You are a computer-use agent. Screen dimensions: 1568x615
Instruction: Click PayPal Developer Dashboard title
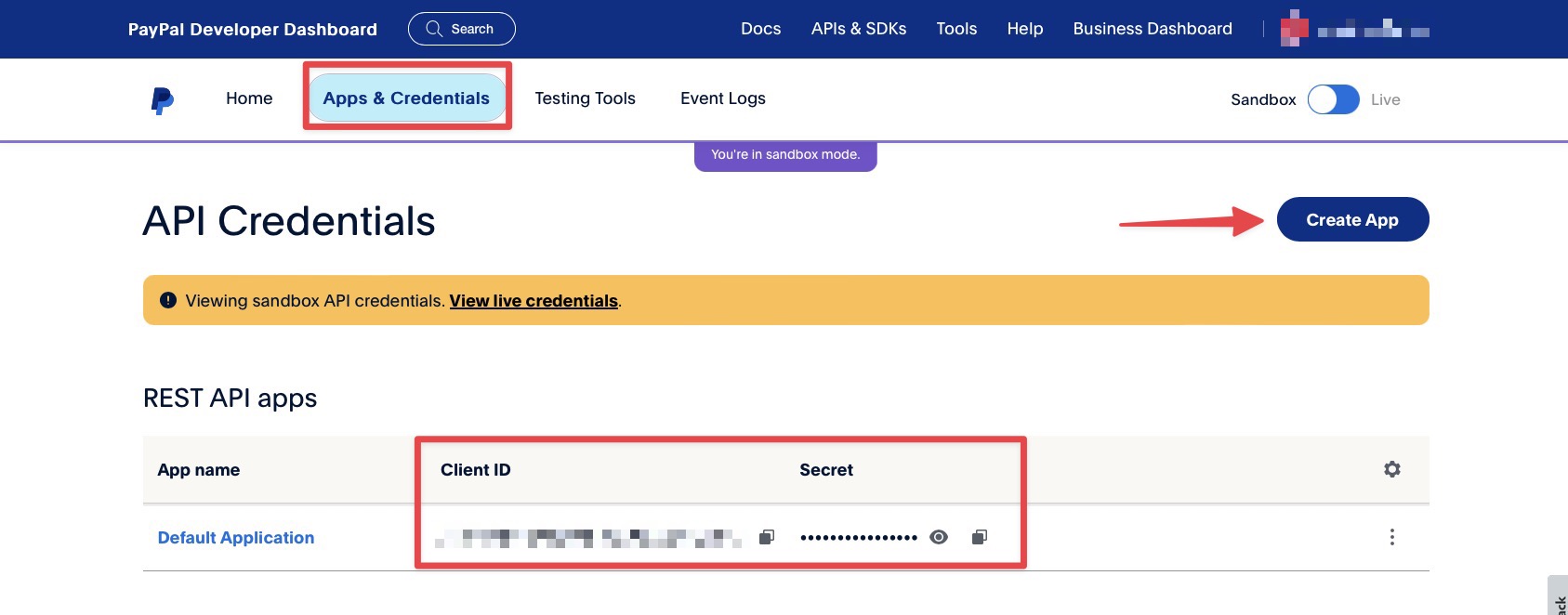[253, 30]
